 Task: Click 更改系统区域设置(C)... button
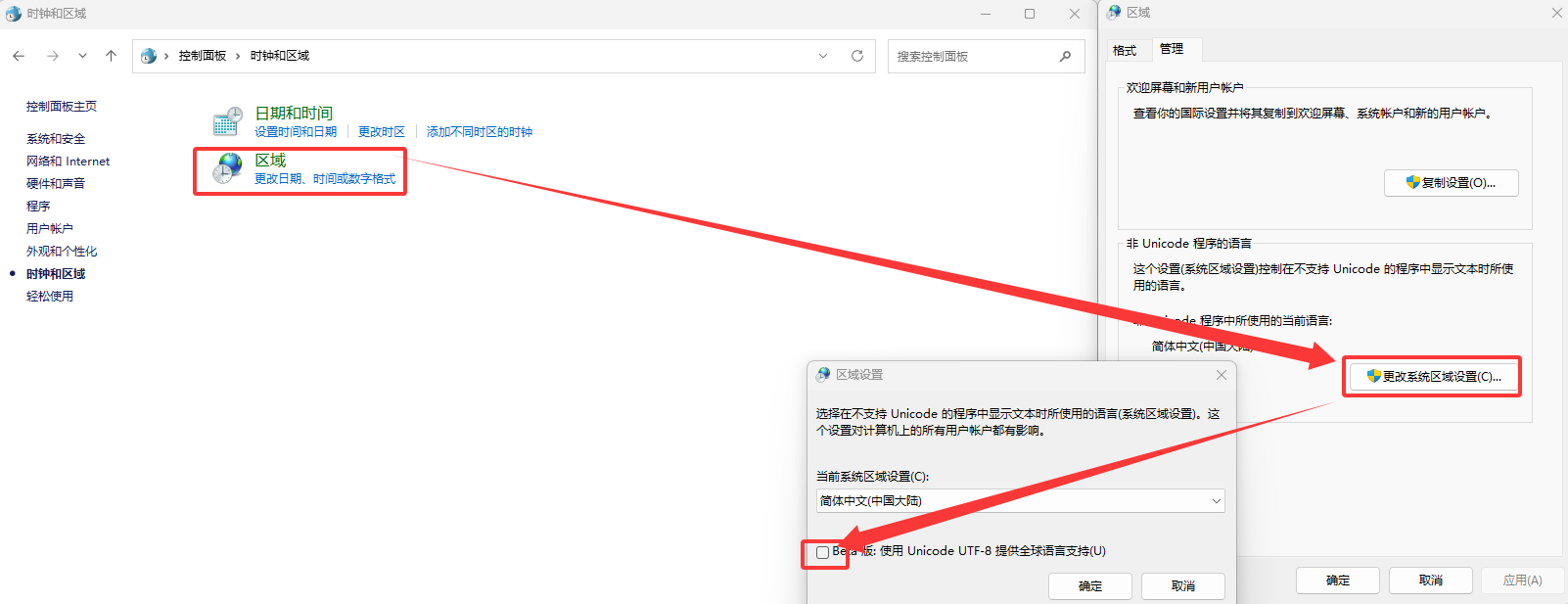click(1433, 377)
